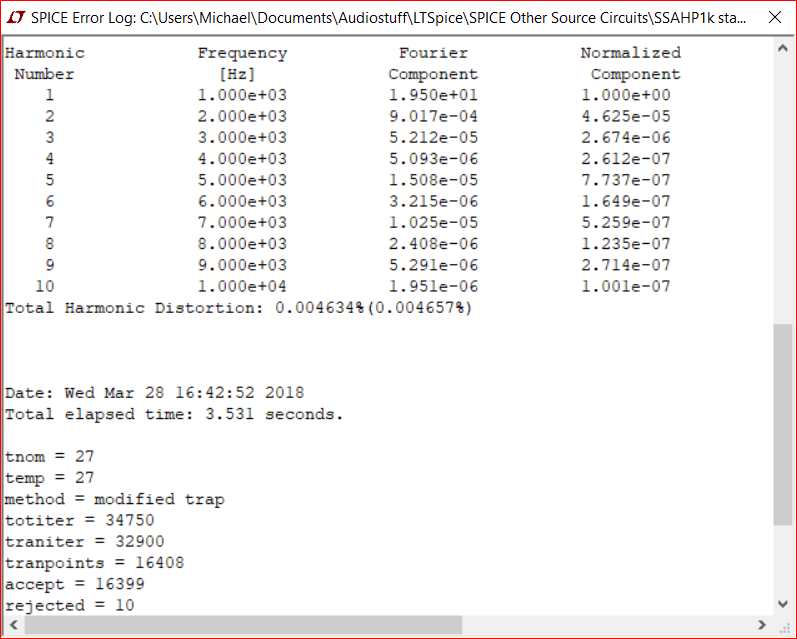Click the 'totiter = 34750' line
Image resolution: width=797 pixels, height=639 pixels.
pos(80,521)
